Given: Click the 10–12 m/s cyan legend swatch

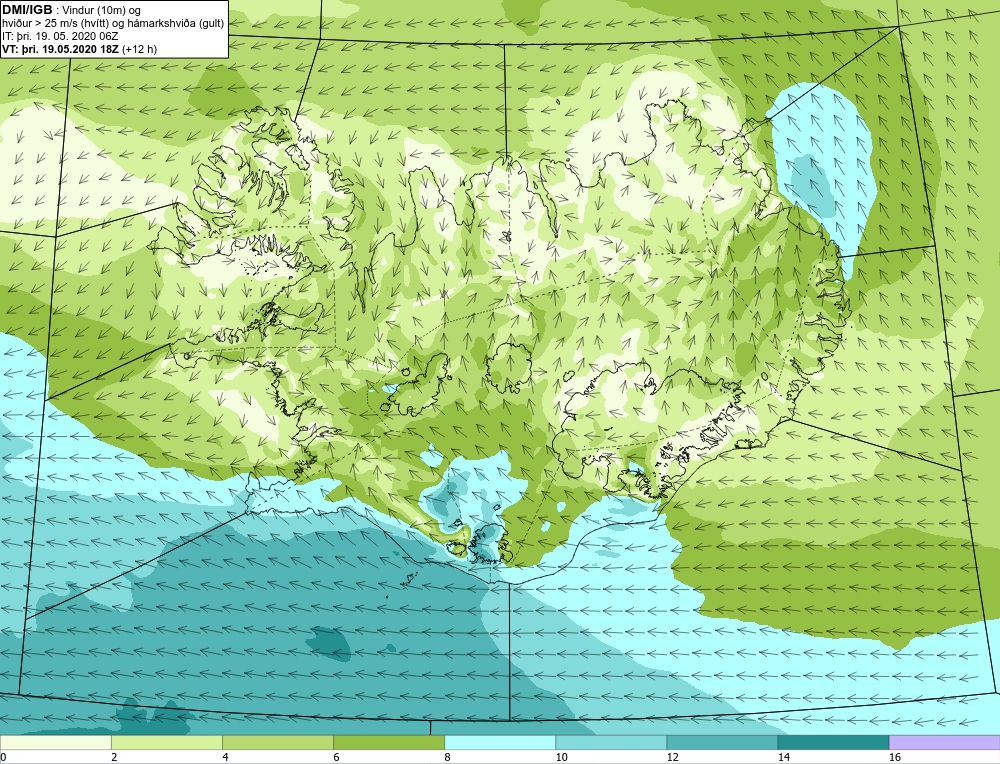Looking at the screenshot, I should [611, 742].
